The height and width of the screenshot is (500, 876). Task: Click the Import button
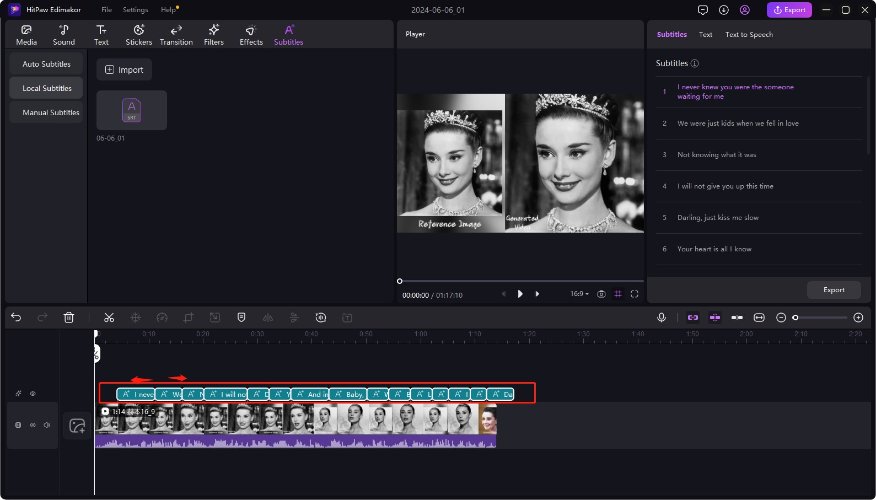point(124,70)
